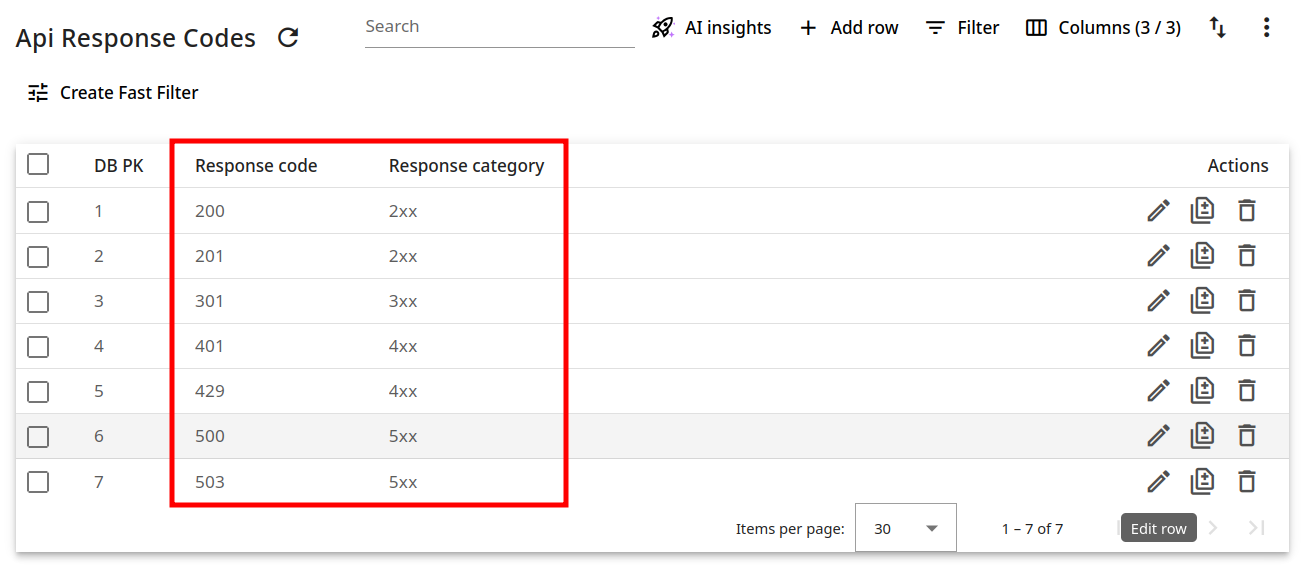Duplicate the row with response code 500
Screen dimensions: 1301x565
point(1202,436)
